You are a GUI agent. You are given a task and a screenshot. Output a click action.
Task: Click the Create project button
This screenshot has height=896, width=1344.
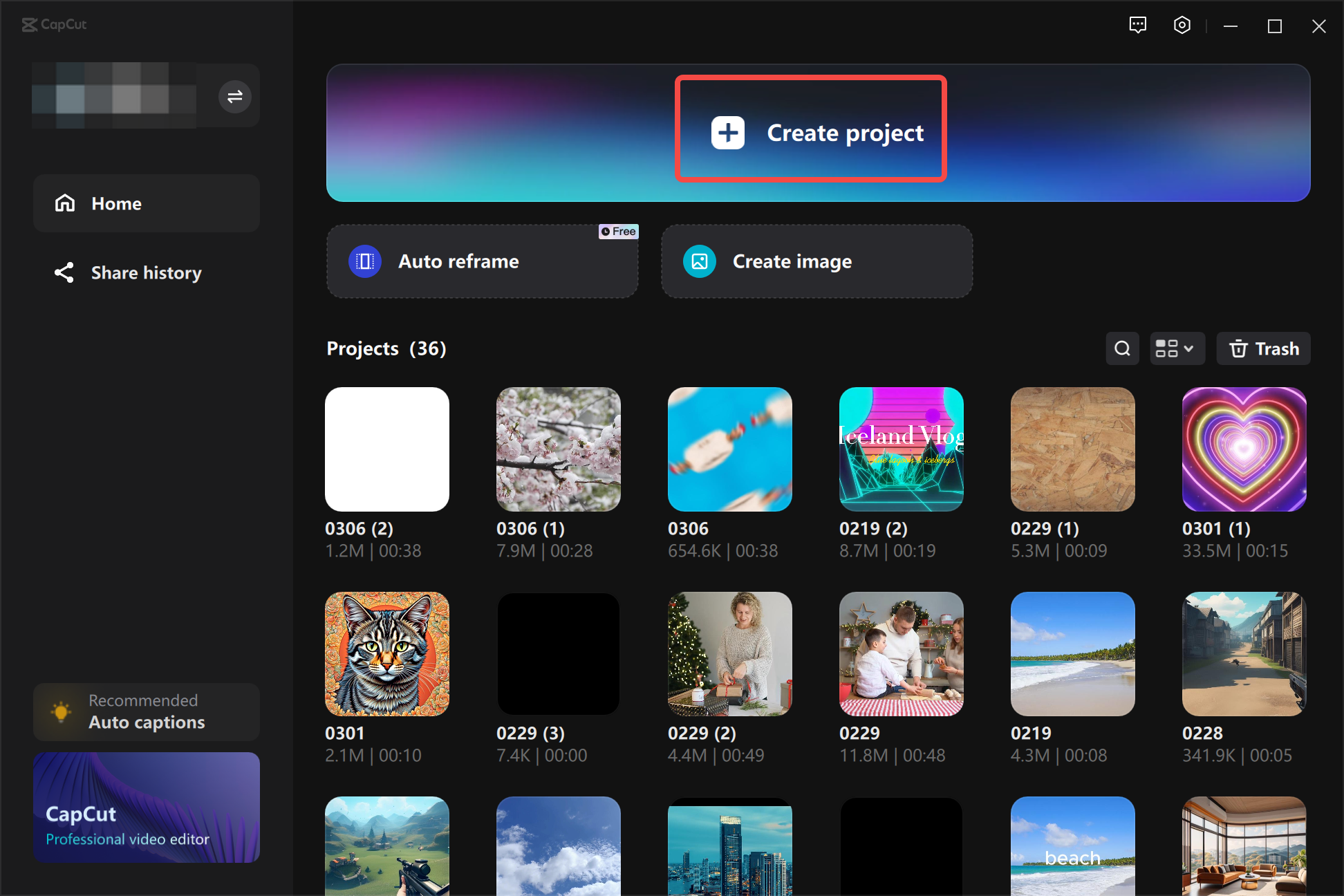pos(810,131)
